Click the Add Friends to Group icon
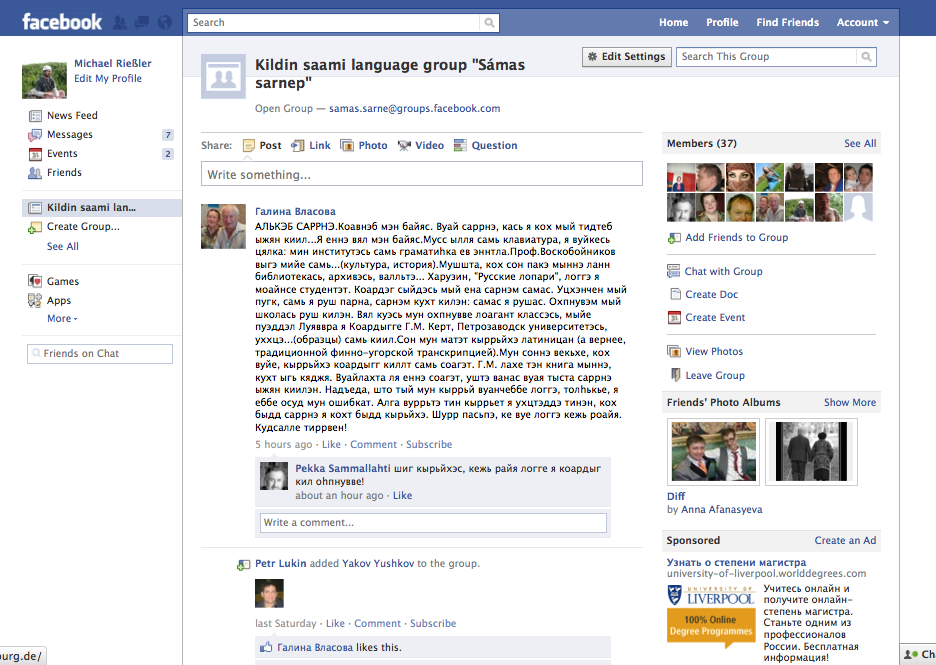 coord(674,238)
